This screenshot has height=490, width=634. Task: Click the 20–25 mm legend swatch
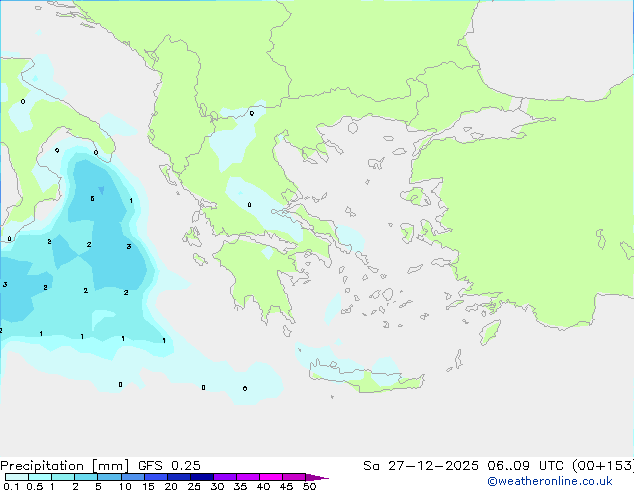click(x=179, y=477)
